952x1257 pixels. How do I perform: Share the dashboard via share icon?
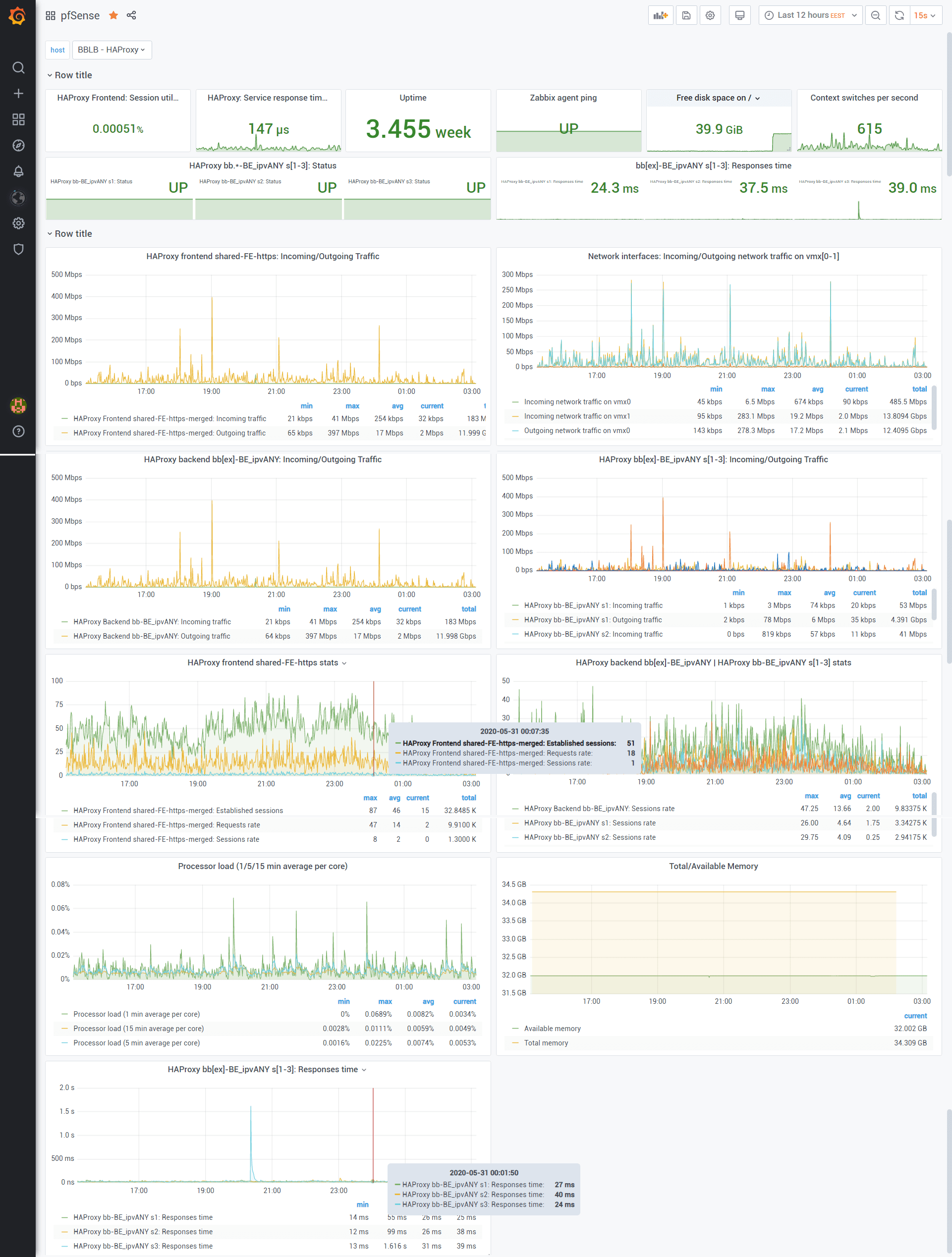(x=131, y=15)
